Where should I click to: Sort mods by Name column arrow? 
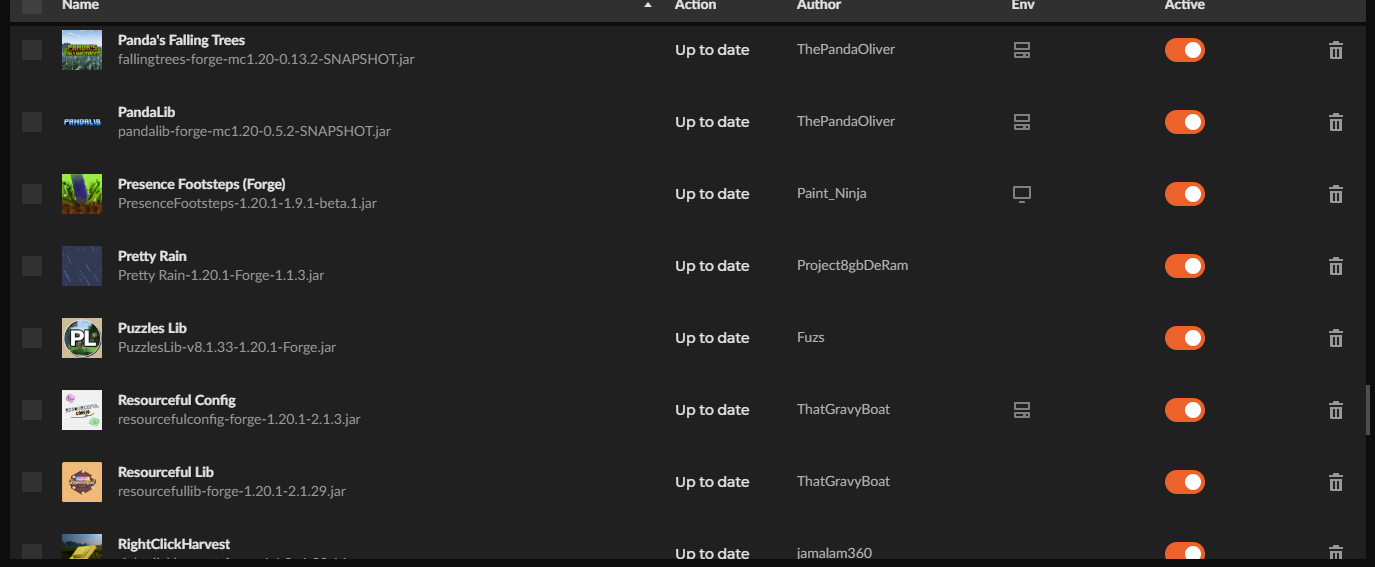pos(648,6)
